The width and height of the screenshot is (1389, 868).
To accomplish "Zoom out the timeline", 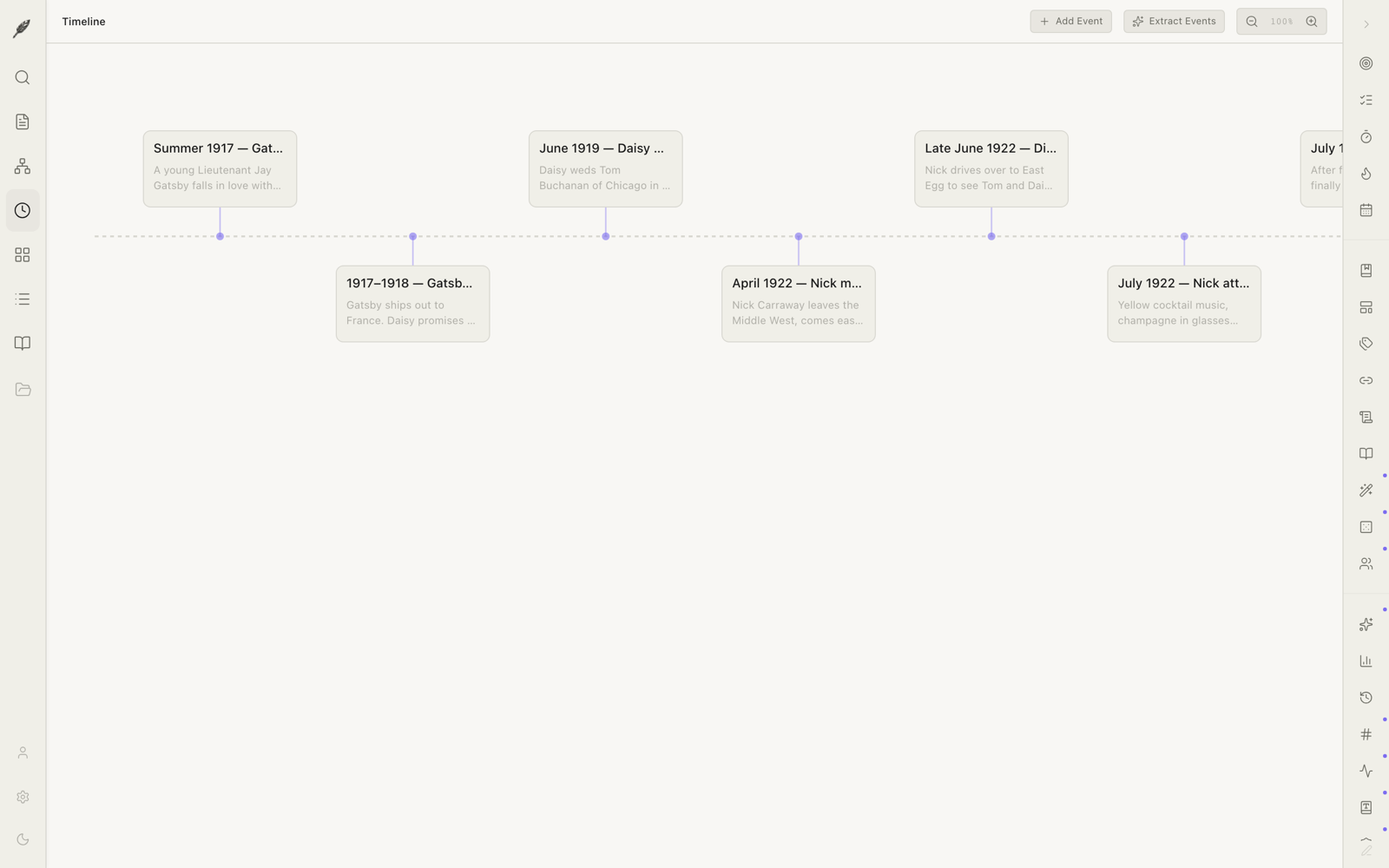I will coord(1252,22).
